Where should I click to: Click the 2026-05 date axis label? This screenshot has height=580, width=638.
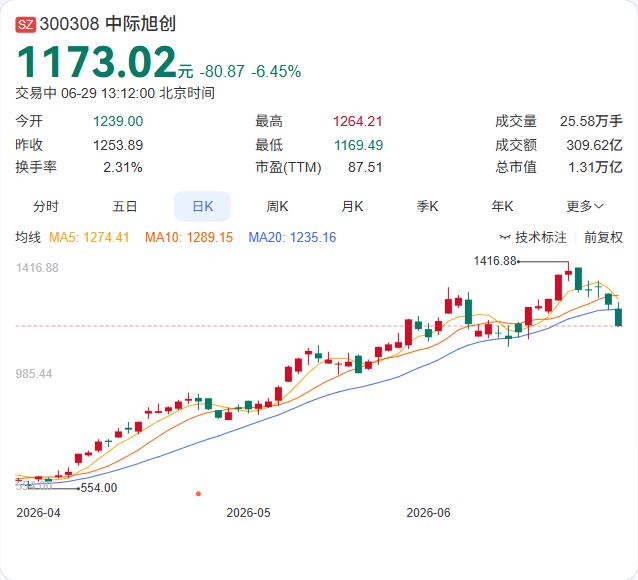point(248,512)
